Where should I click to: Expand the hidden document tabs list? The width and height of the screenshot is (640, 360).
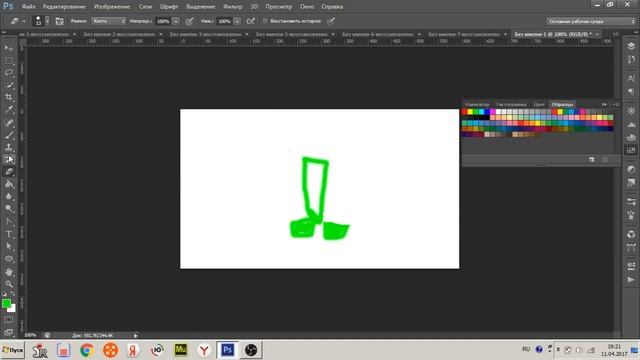pos(616,34)
